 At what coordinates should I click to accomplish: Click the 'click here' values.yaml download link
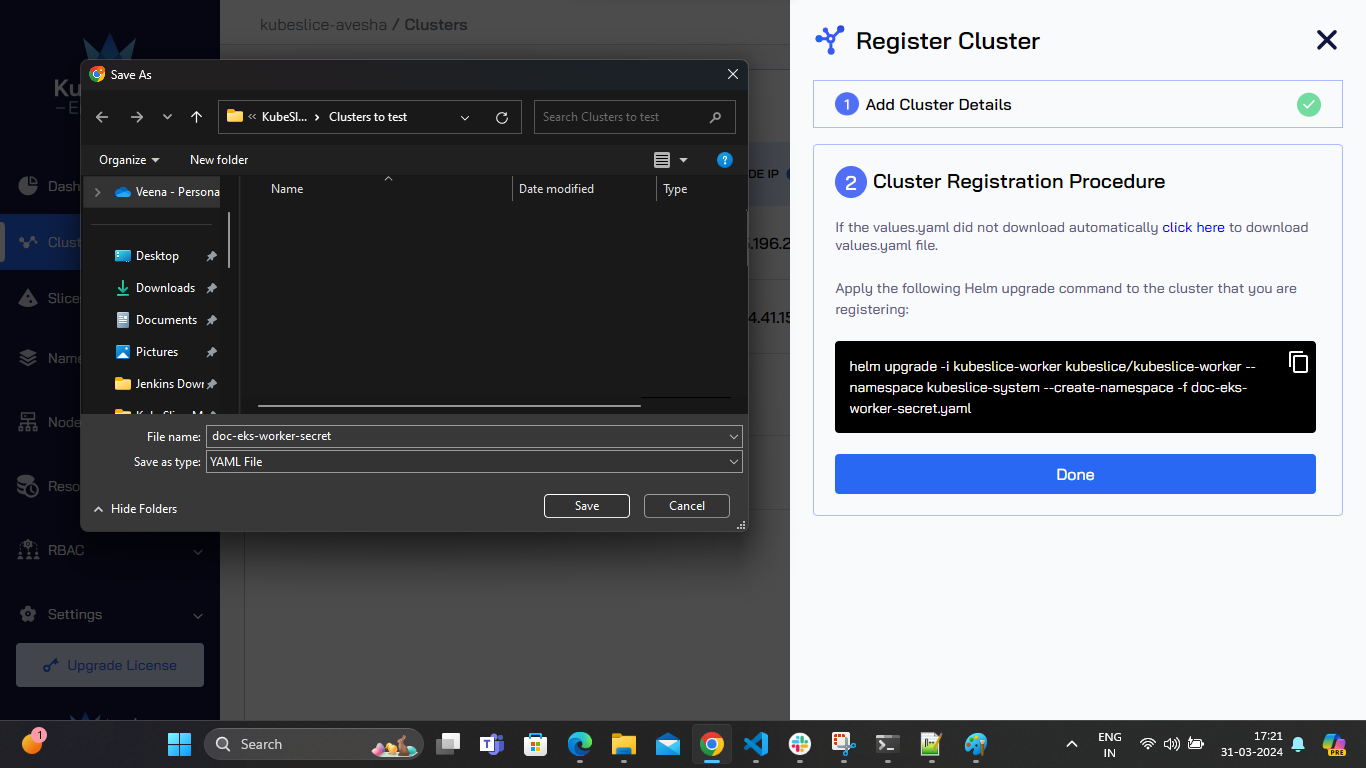pos(1193,228)
